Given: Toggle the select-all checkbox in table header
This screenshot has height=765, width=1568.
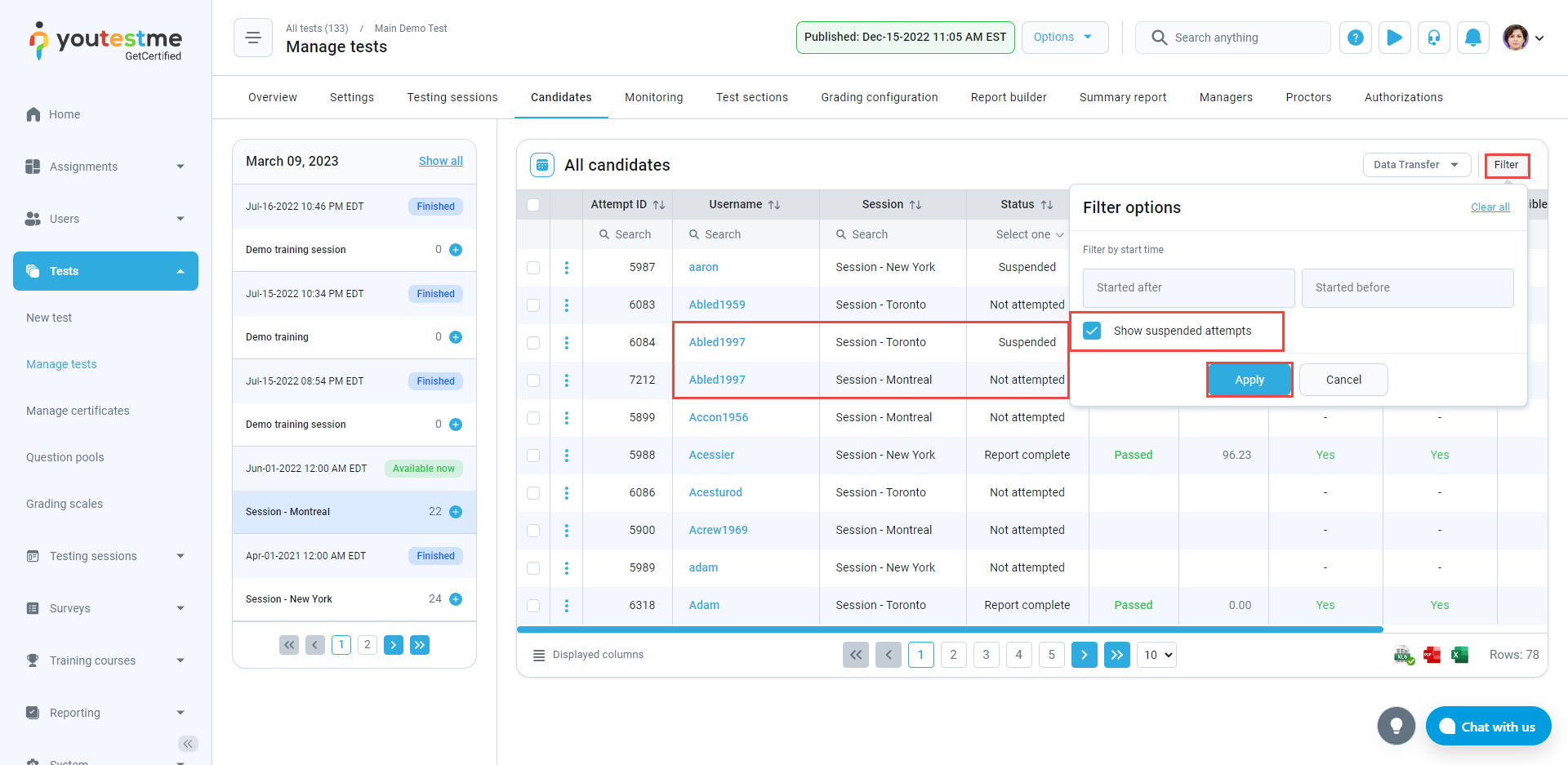Looking at the screenshot, I should 533,205.
